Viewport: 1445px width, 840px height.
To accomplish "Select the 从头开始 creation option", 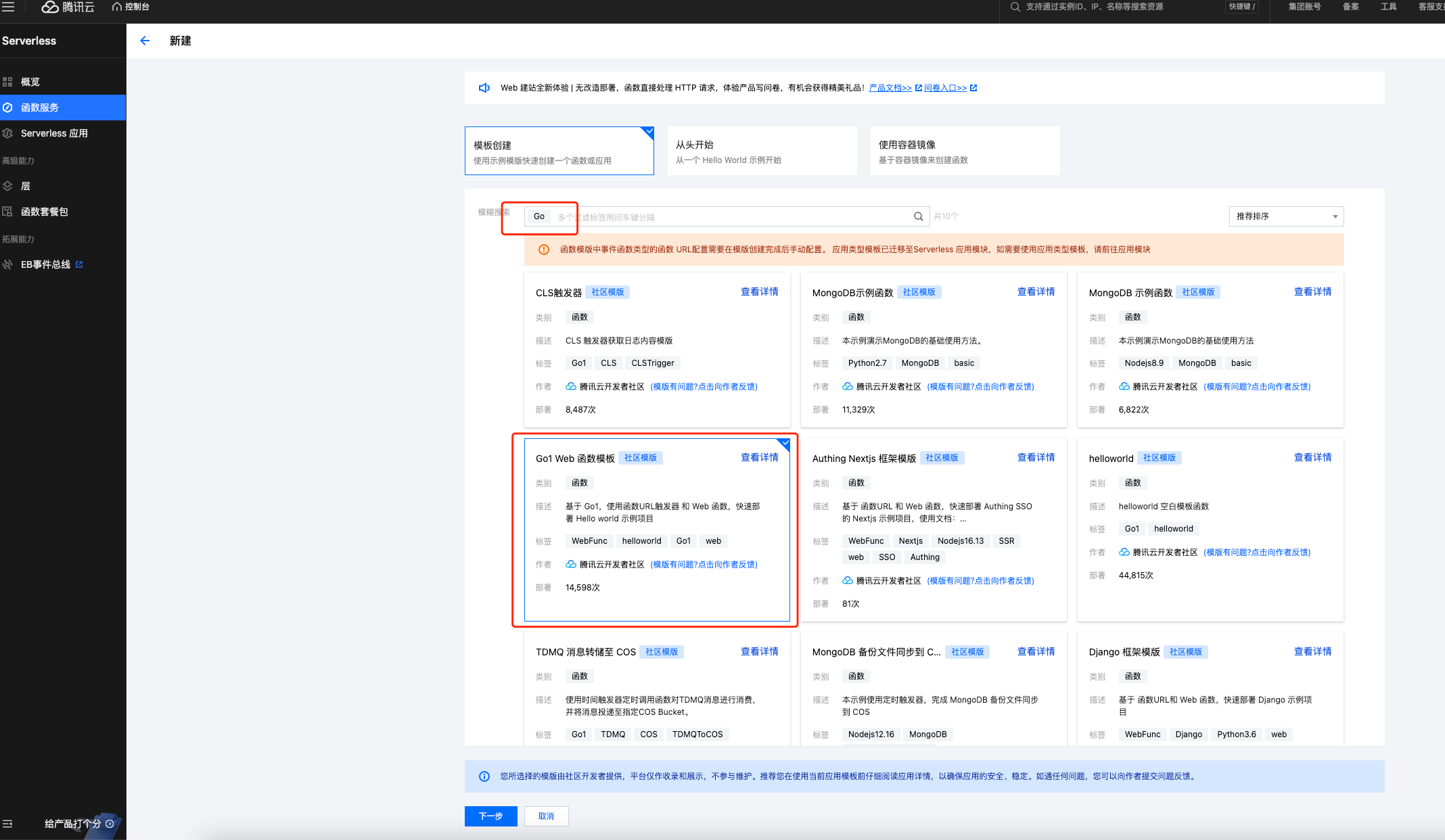I will tap(762, 151).
